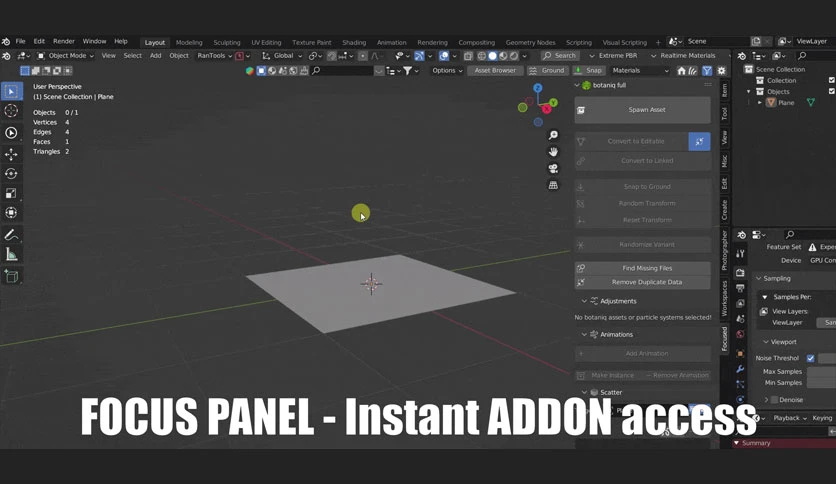Click the Y axis gizmo handle

coord(553,102)
